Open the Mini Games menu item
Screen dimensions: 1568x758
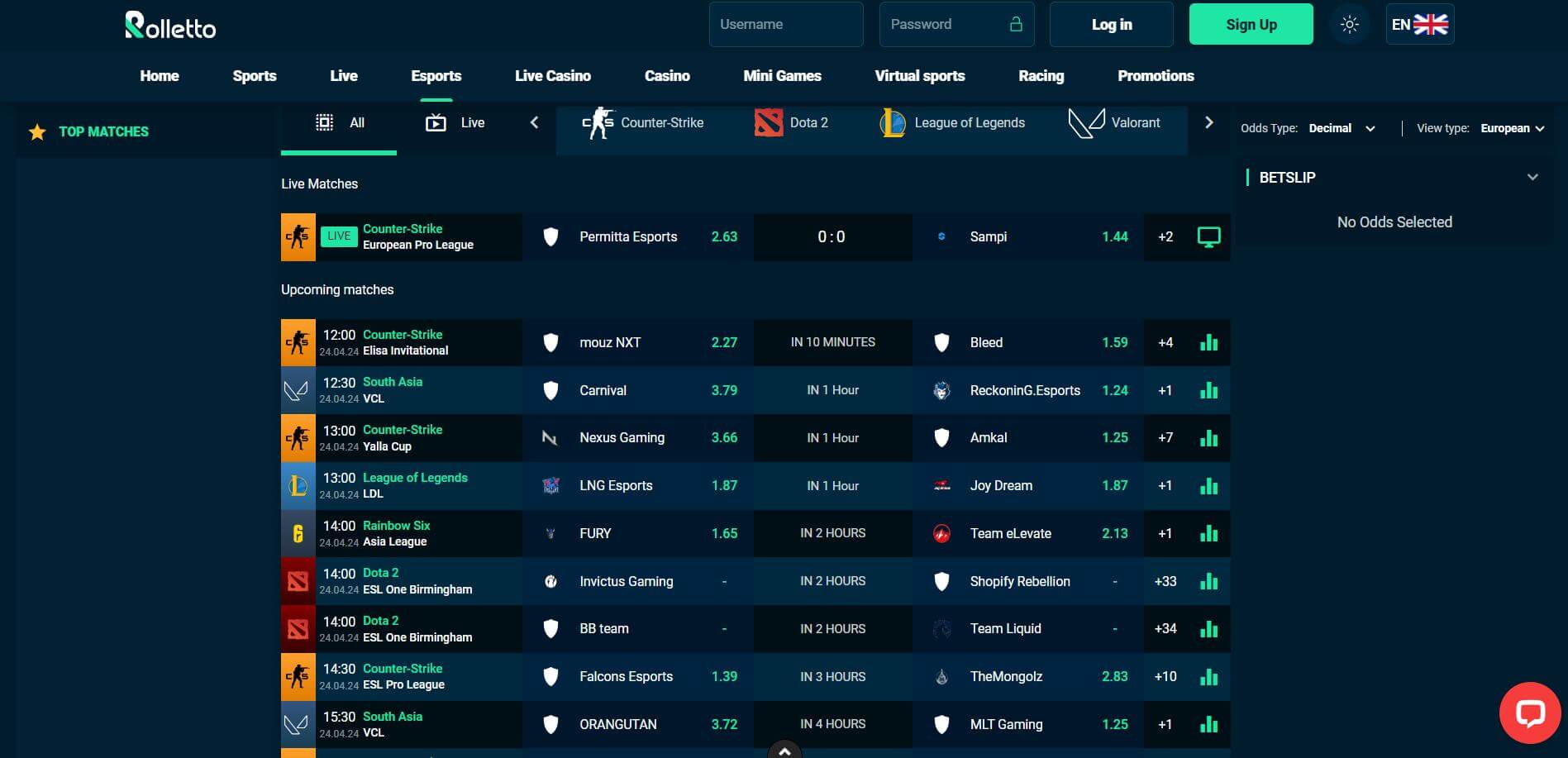[x=782, y=75]
